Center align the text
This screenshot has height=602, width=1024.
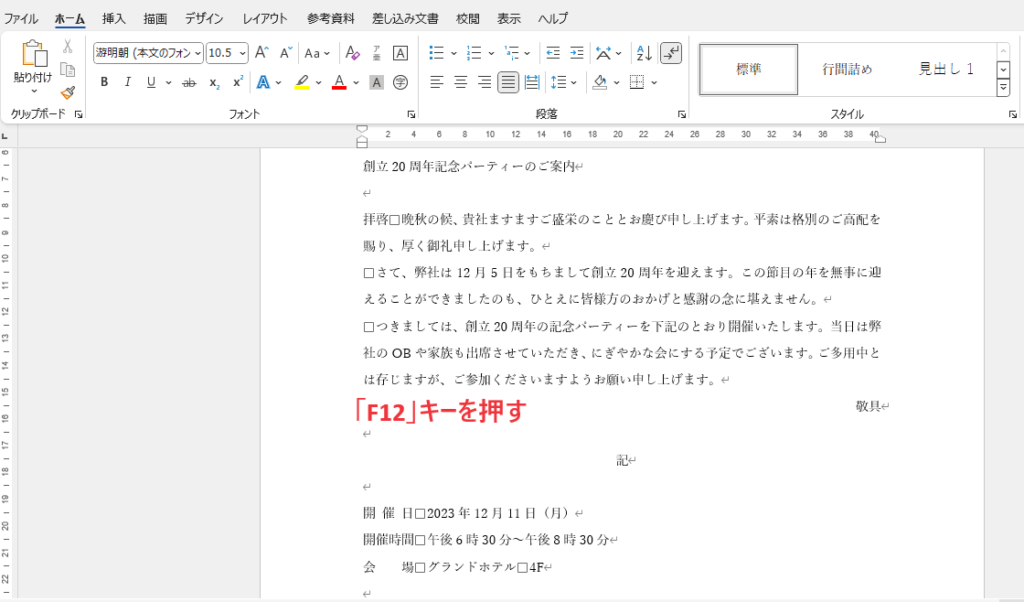[x=460, y=83]
